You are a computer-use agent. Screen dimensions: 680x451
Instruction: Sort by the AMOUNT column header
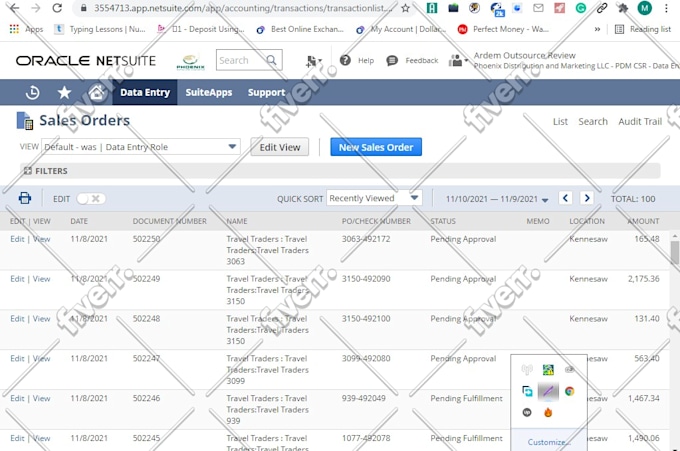click(x=643, y=221)
